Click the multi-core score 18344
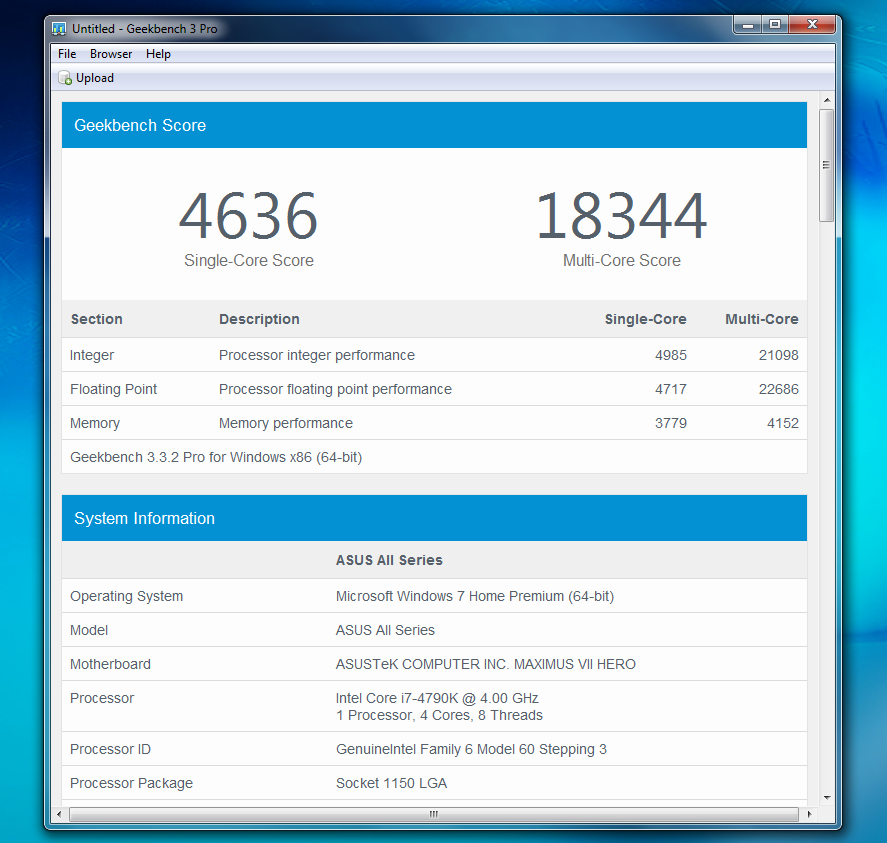 [x=621, y=216]
